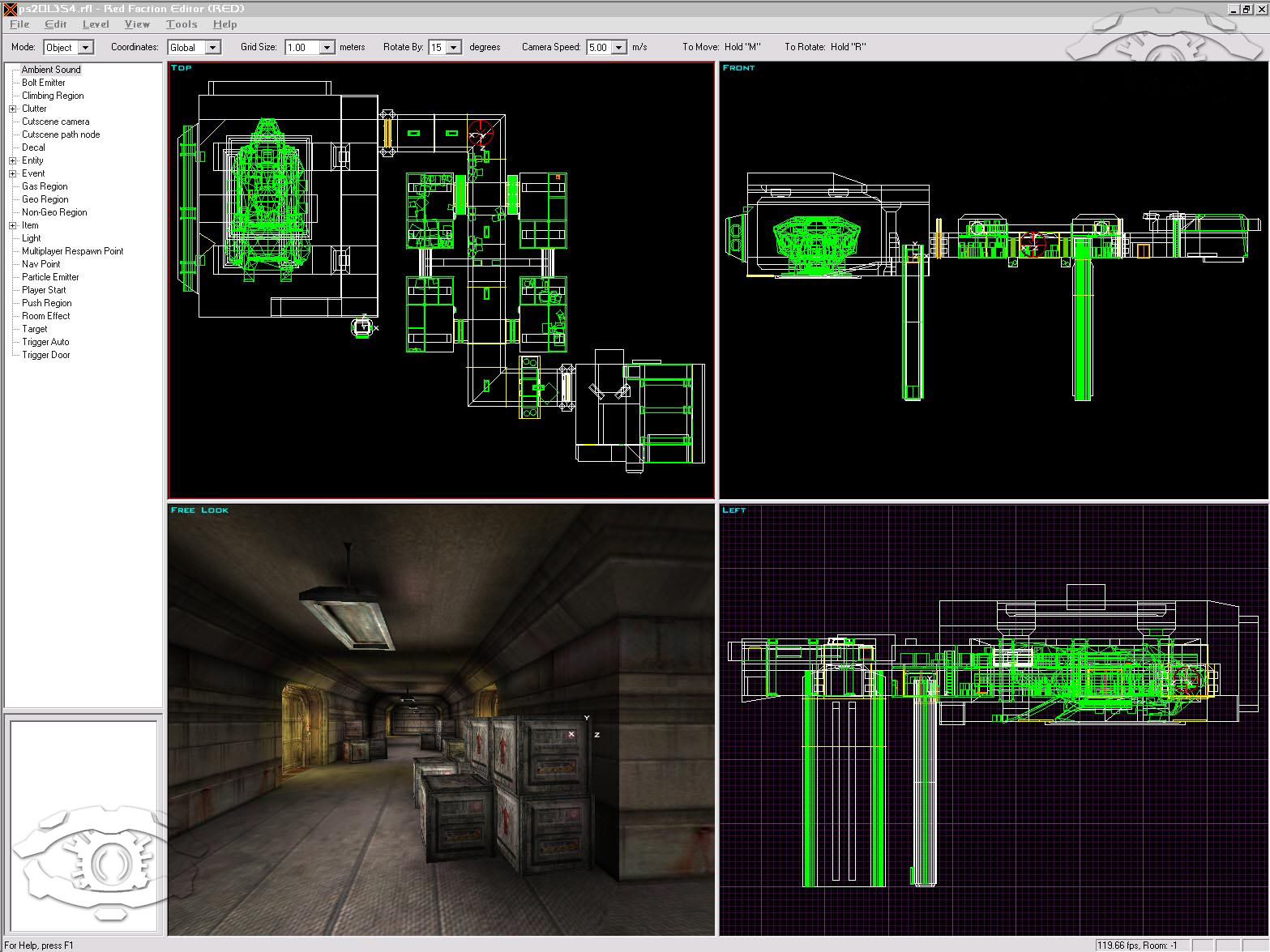Viewport: 1270px width, 952px height.
Task: Select Particle Emitter in the sidebar list
Action: pos(49,276)
